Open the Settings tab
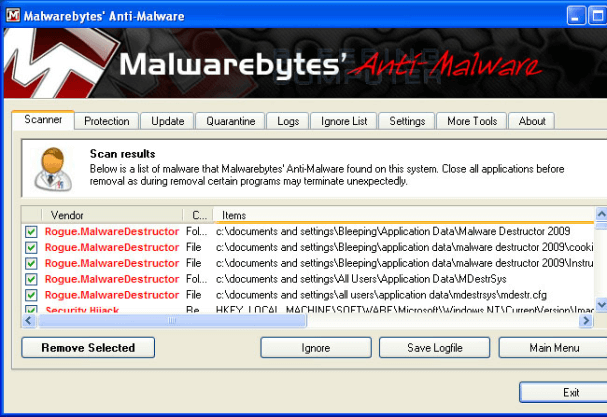607x417 pixels. tap(407, 121)
